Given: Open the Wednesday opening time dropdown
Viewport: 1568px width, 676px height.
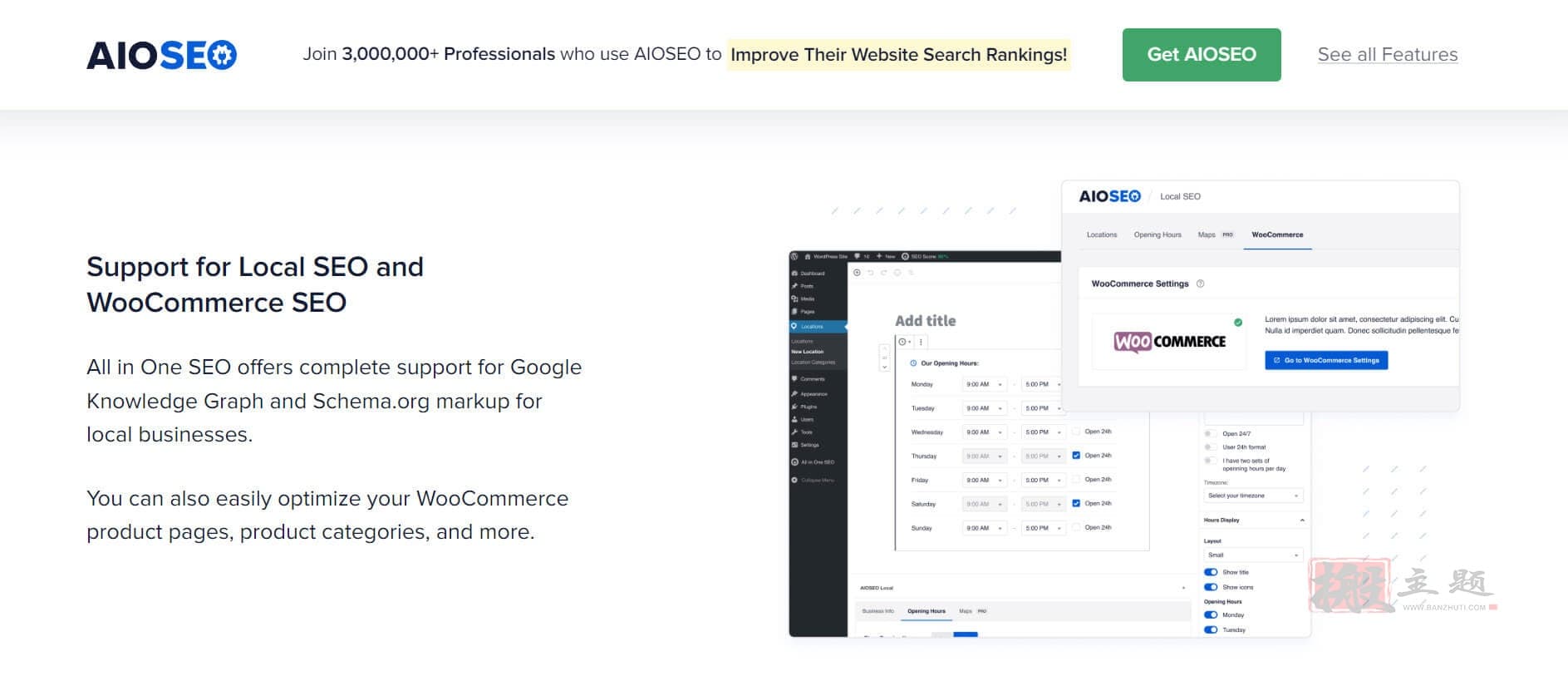Looking at the screenshot, I should point(985,432).
